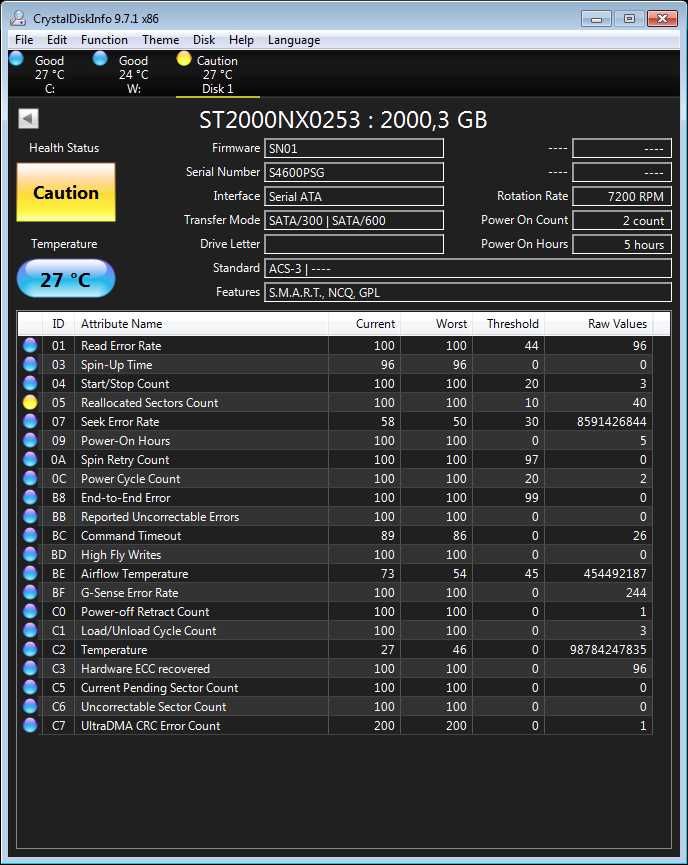Open the Theme menu
Image resolution: width=688 pixels, height=865 pixels.
point(161,40)
